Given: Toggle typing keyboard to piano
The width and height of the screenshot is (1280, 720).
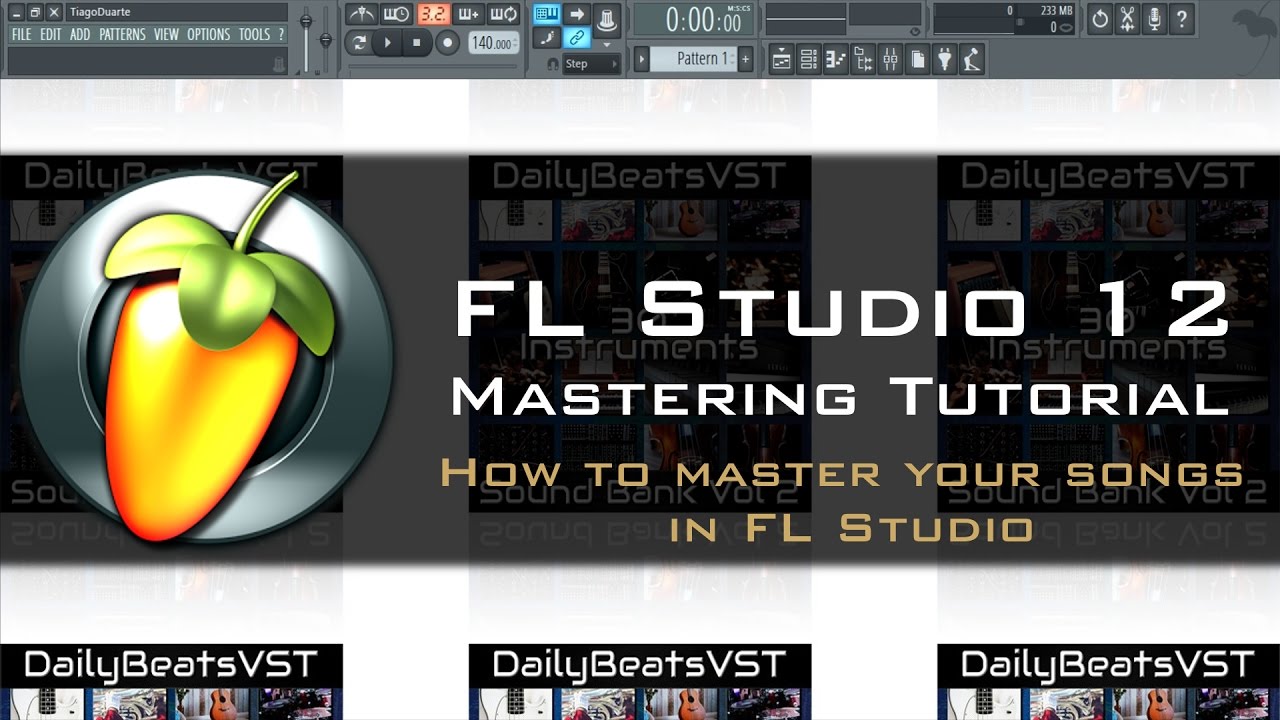Looking at the screenshot, I should pyautogui.click(x=546, y=14).
